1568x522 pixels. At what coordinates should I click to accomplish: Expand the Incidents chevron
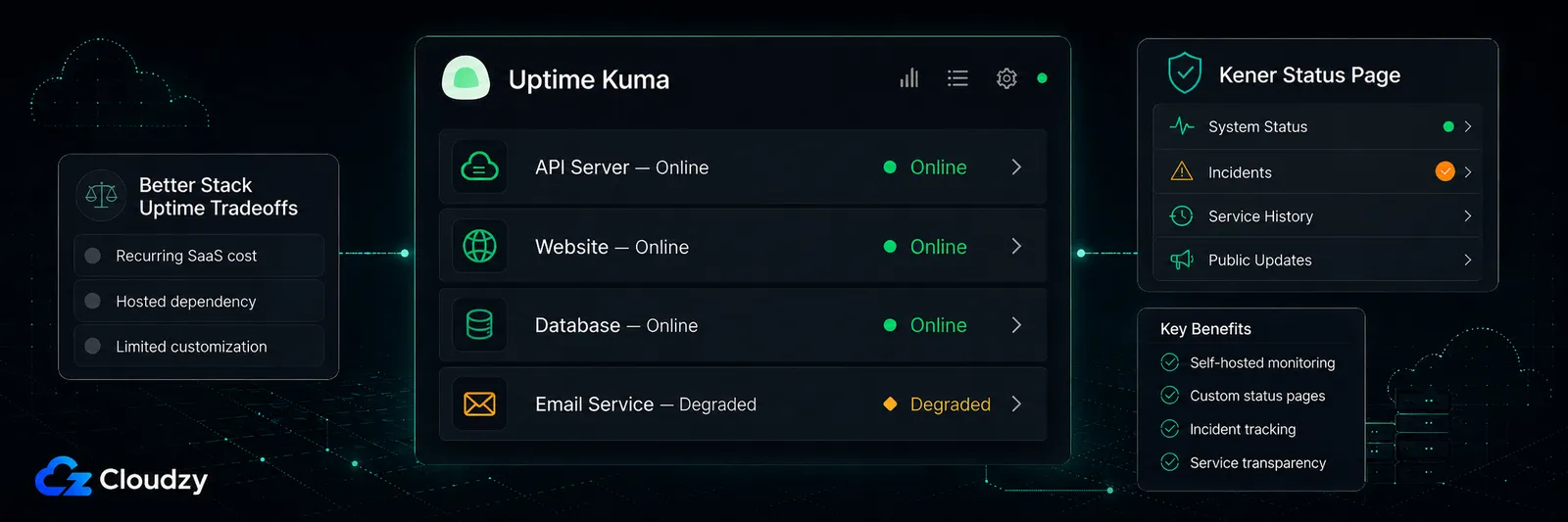pyautogui.click(x=1467, y=171)
